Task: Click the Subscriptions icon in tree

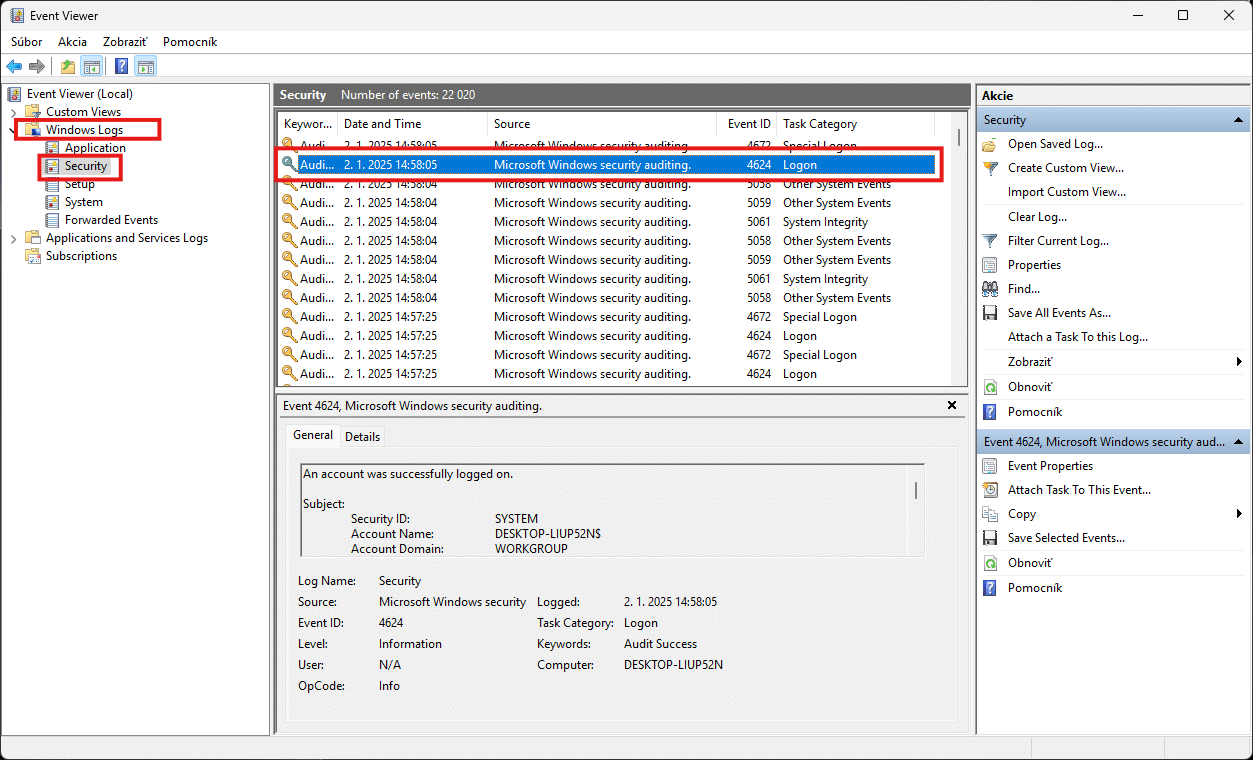Action: coord(33,256)
